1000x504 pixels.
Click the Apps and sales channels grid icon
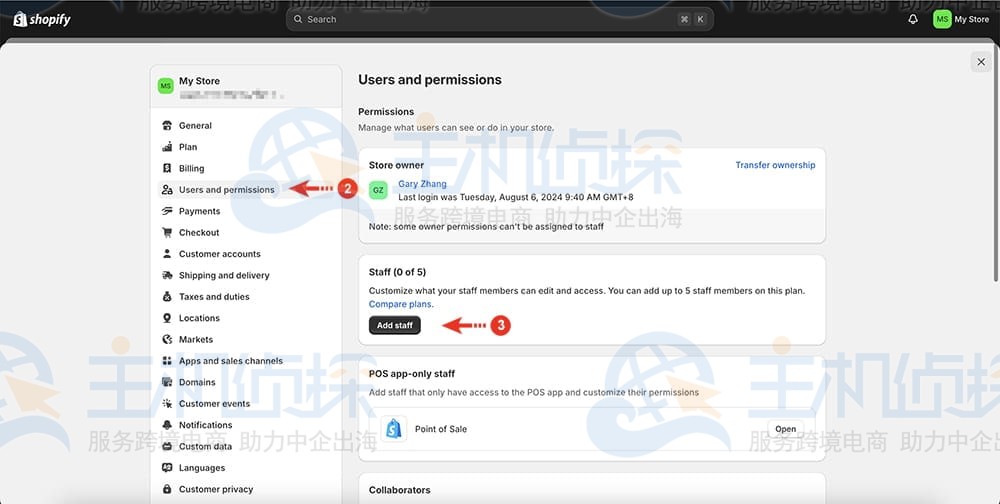click(167, 360)
